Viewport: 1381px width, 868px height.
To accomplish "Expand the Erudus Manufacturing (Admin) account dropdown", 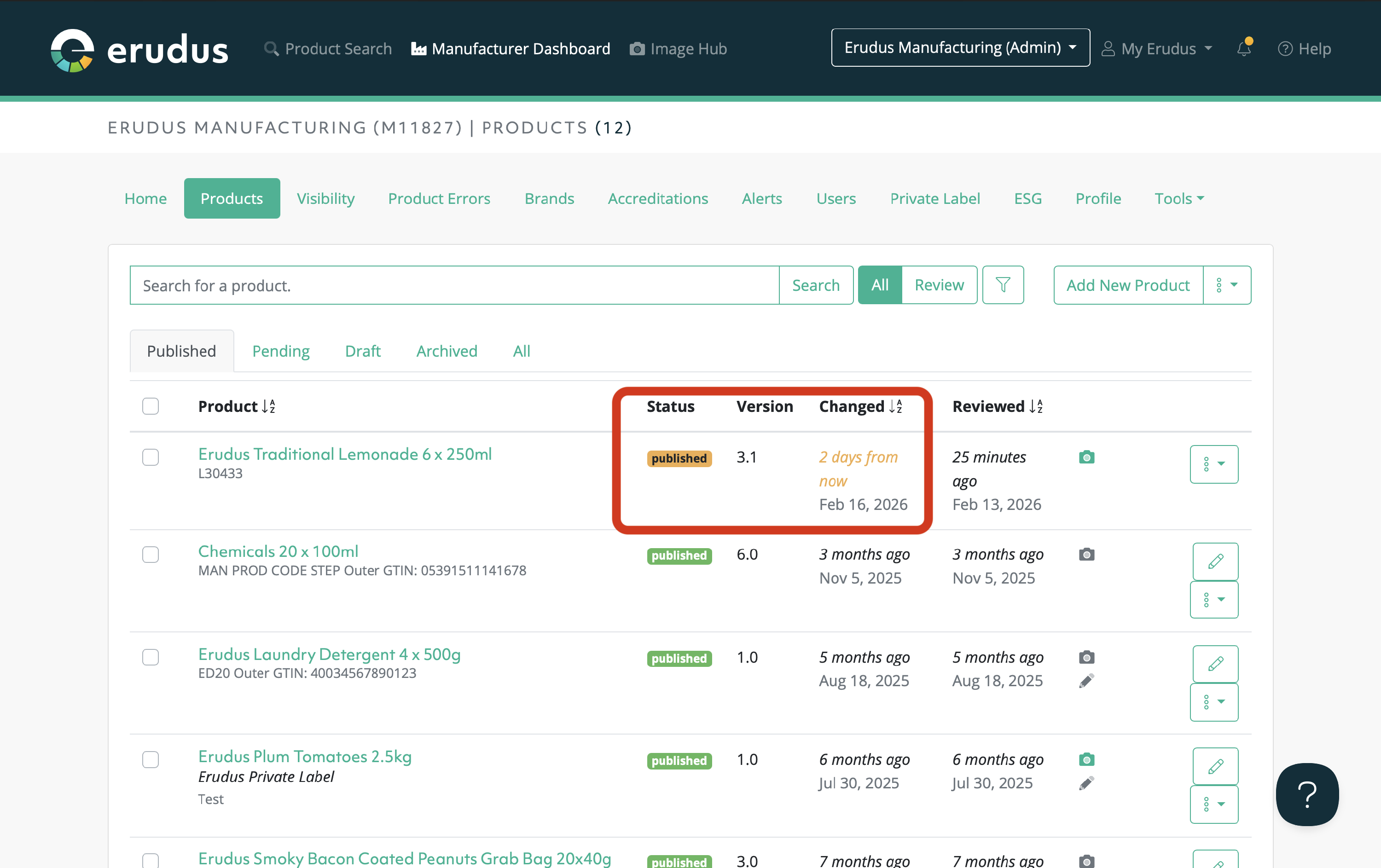I will point(960,47).
